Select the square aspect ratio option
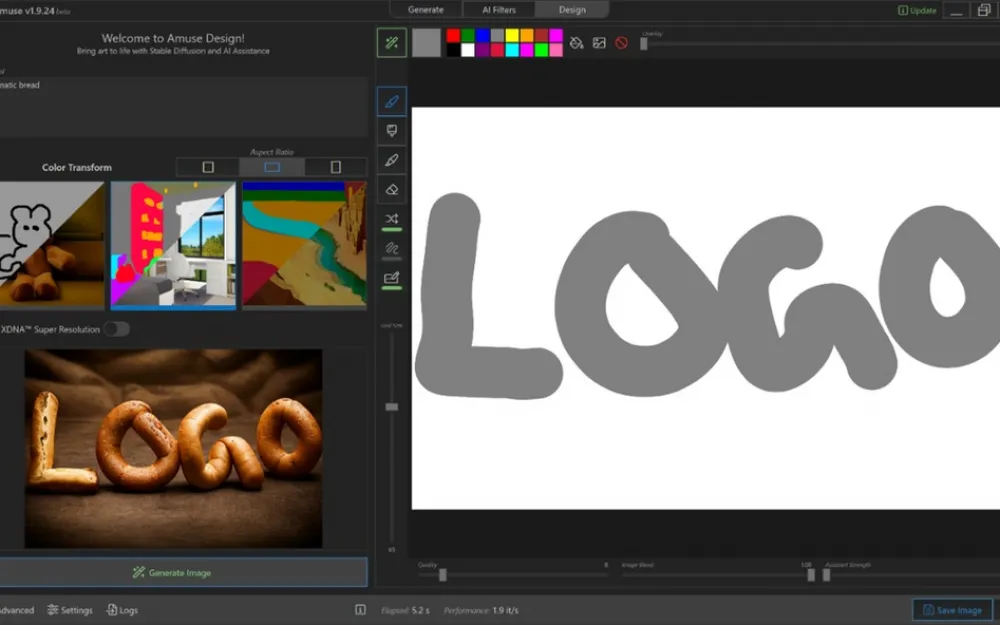Viewport: 1000px width, 625px height. pos(208,167)
